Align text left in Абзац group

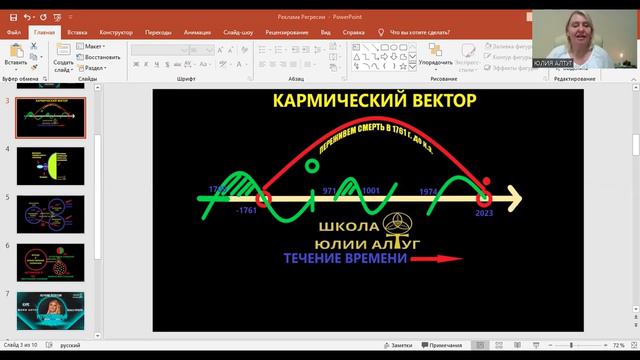(x=262, y=64)
